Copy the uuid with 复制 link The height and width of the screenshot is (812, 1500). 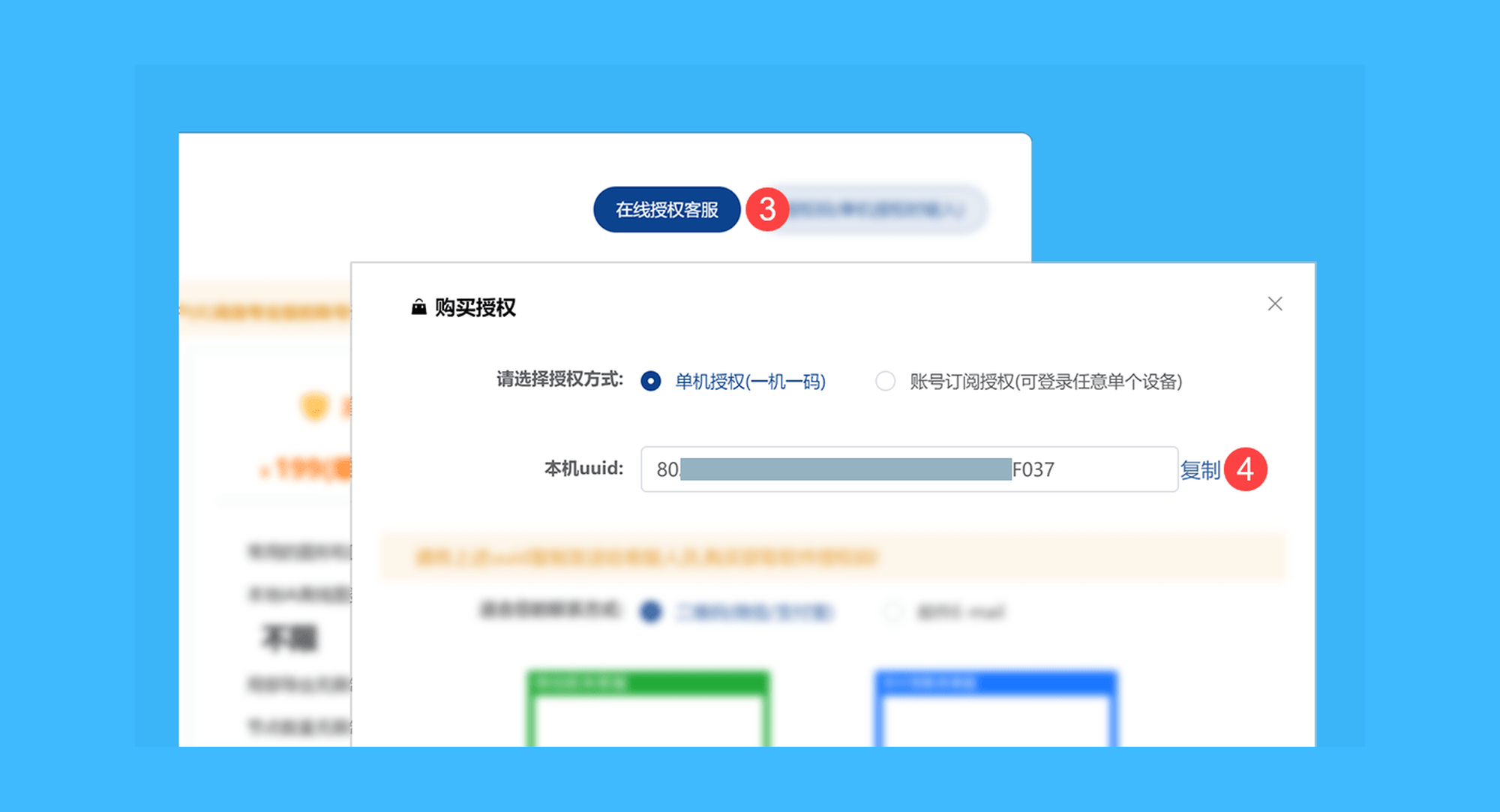[1200, 470]
